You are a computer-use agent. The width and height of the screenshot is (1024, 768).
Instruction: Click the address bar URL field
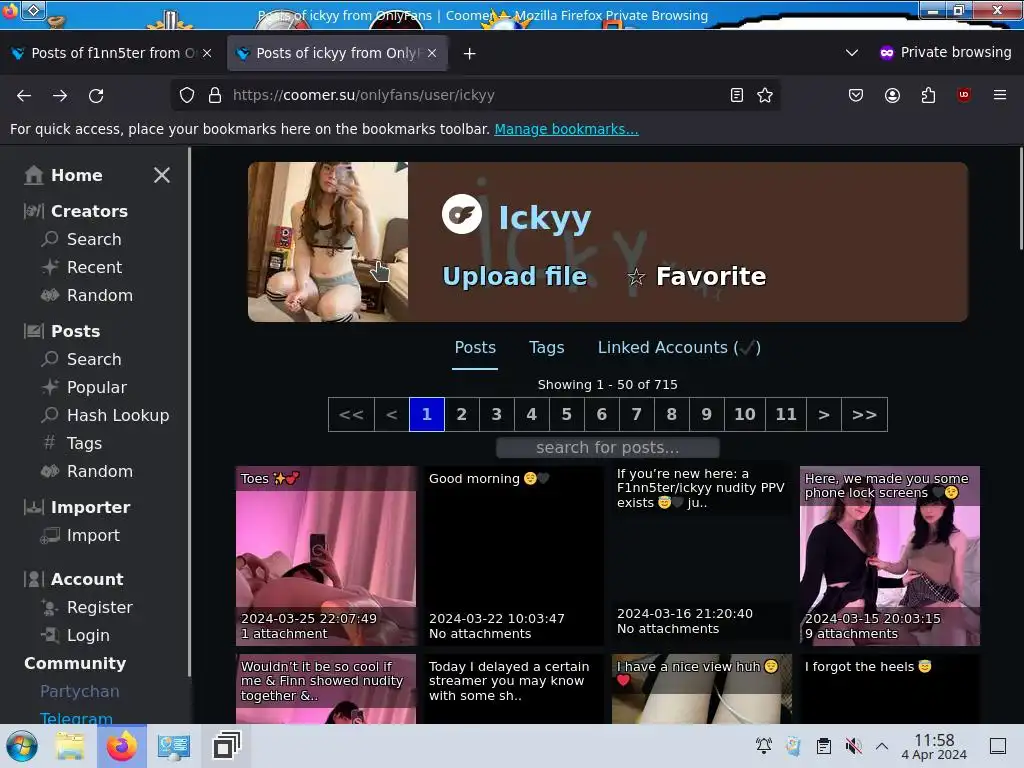[477, 95]
